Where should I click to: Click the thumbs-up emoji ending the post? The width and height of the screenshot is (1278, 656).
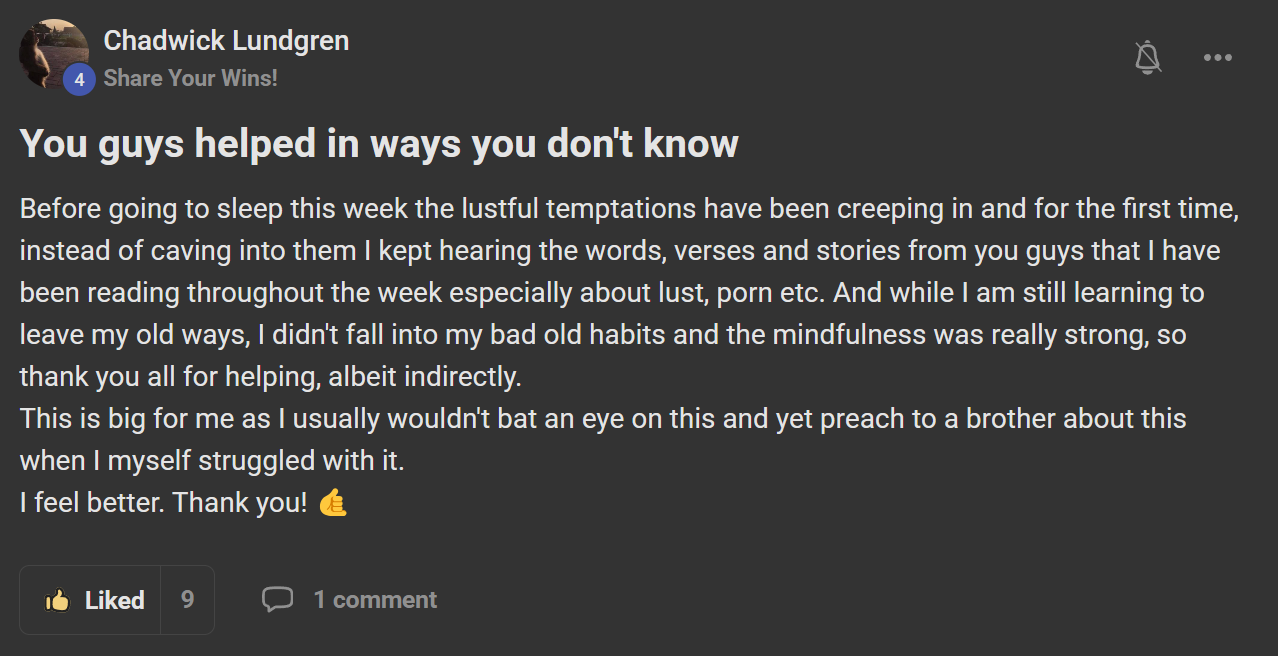click(x=333, y=502)
